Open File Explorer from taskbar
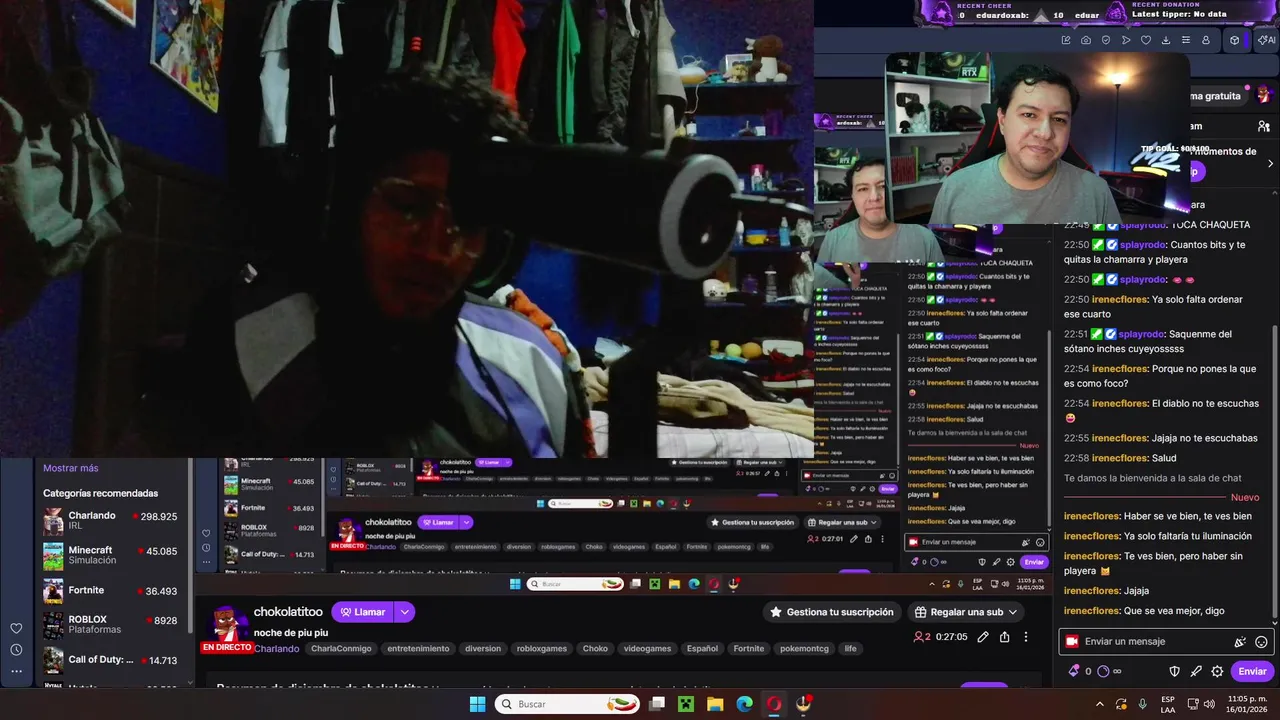Viewport: 1280px width, 720px height. (x=715, y=704)
